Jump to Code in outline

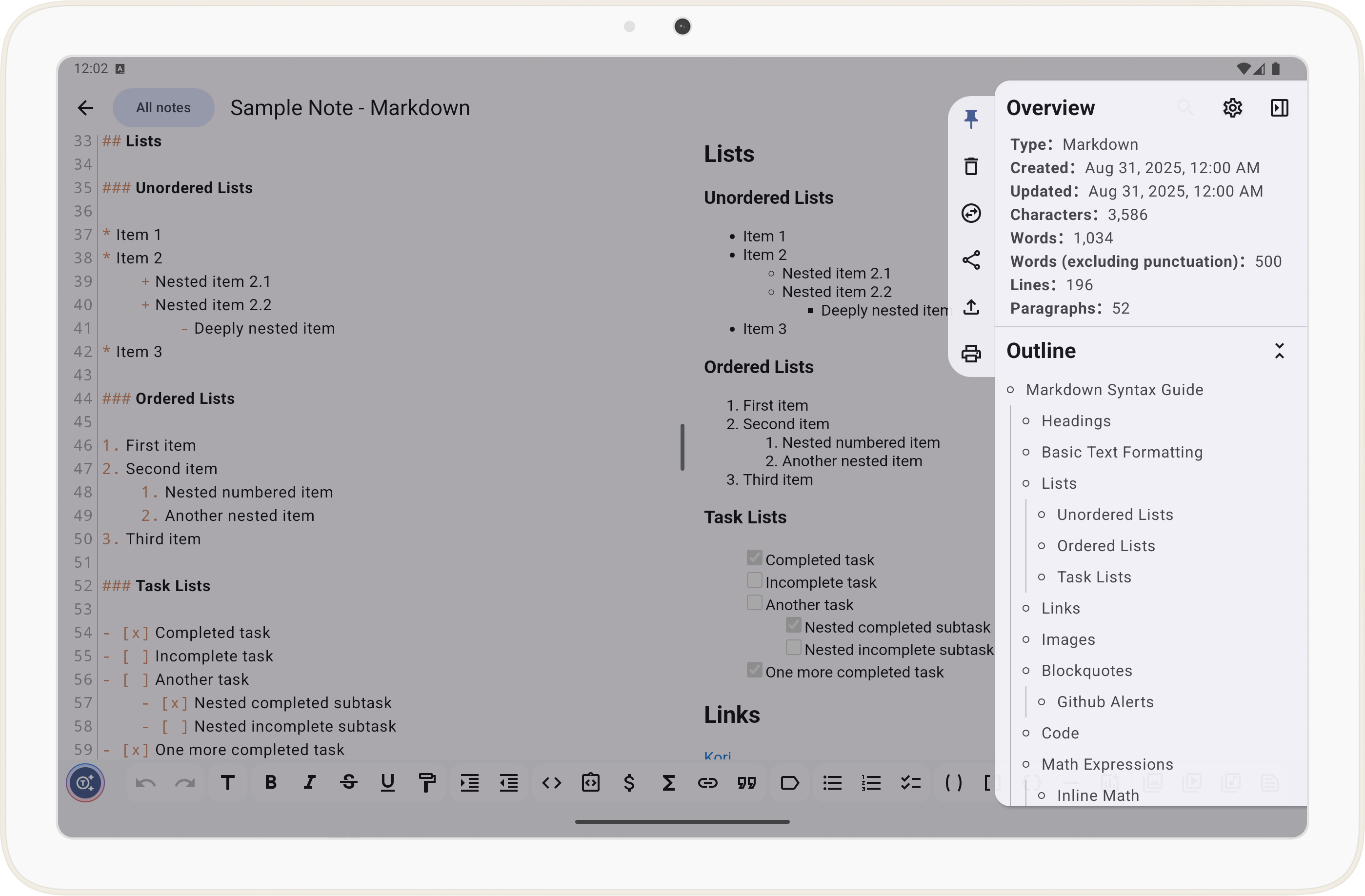pos(1060,734)
